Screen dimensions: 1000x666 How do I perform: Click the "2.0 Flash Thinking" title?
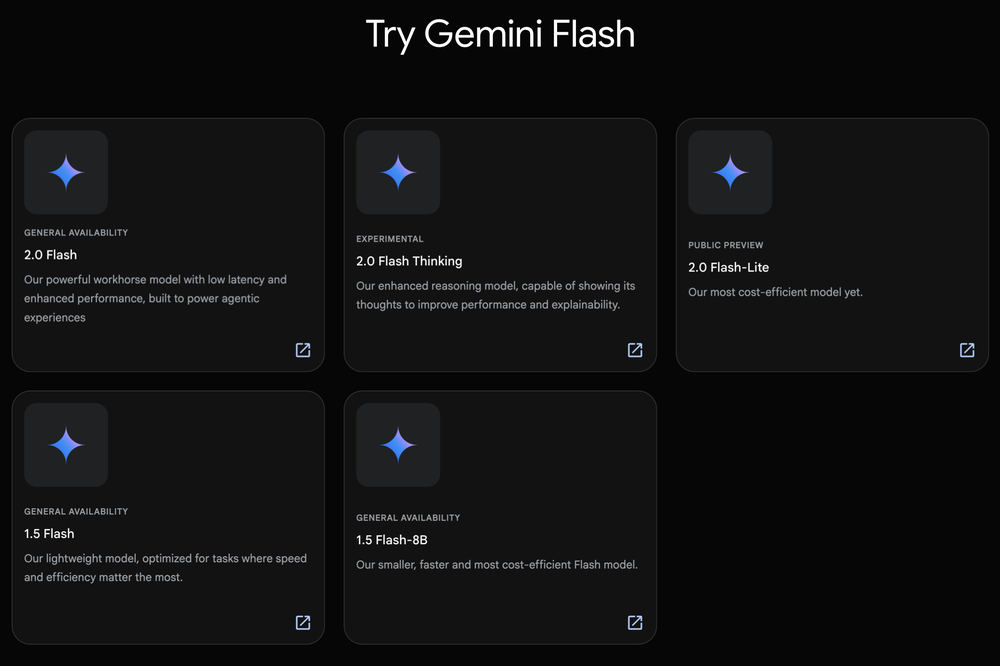coord(409,261)
